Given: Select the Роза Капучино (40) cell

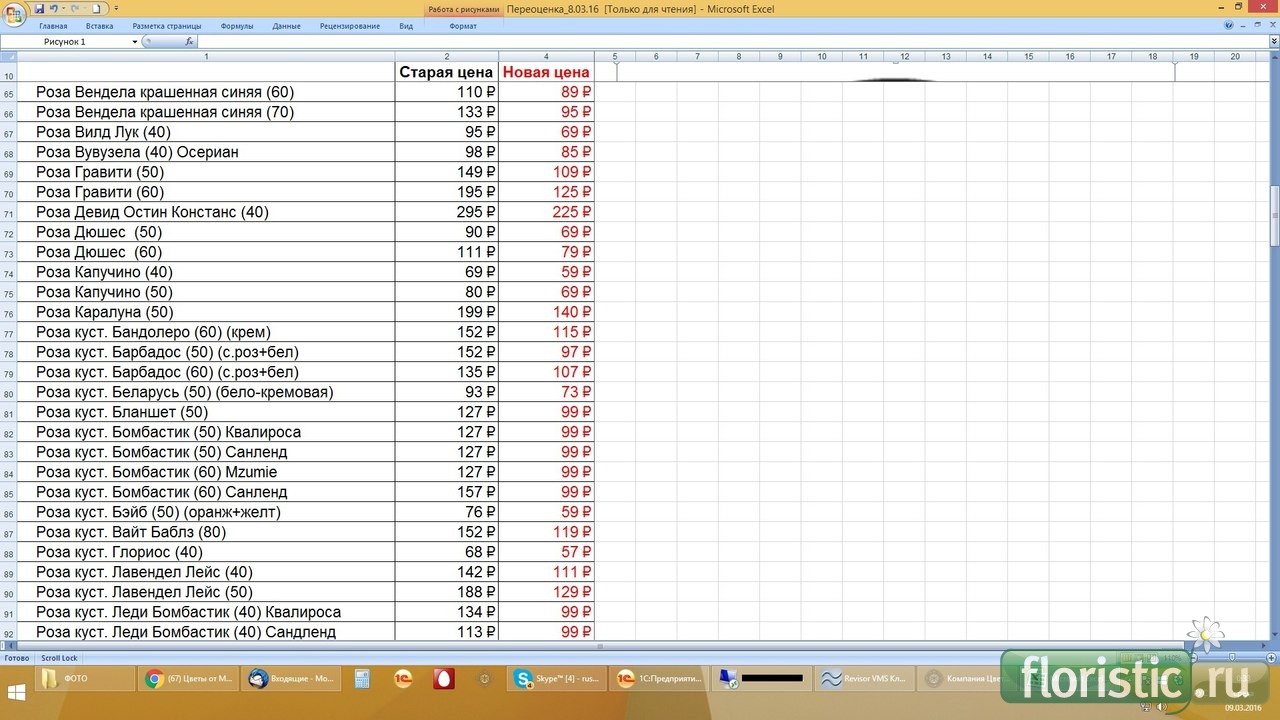Looking at the screenshot, I should tap(205, 272).
